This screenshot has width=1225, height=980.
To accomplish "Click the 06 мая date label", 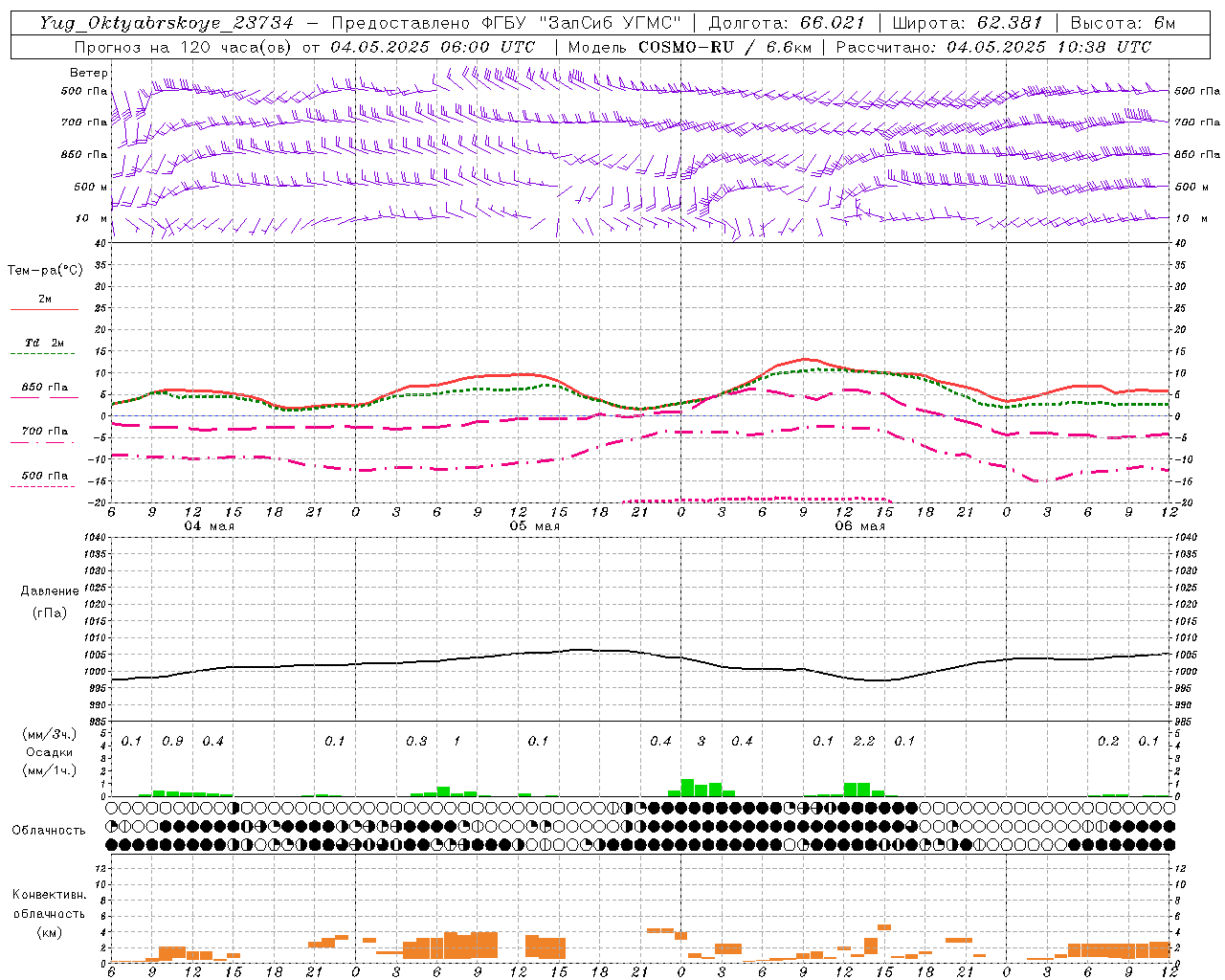I will tap(859, 526).
